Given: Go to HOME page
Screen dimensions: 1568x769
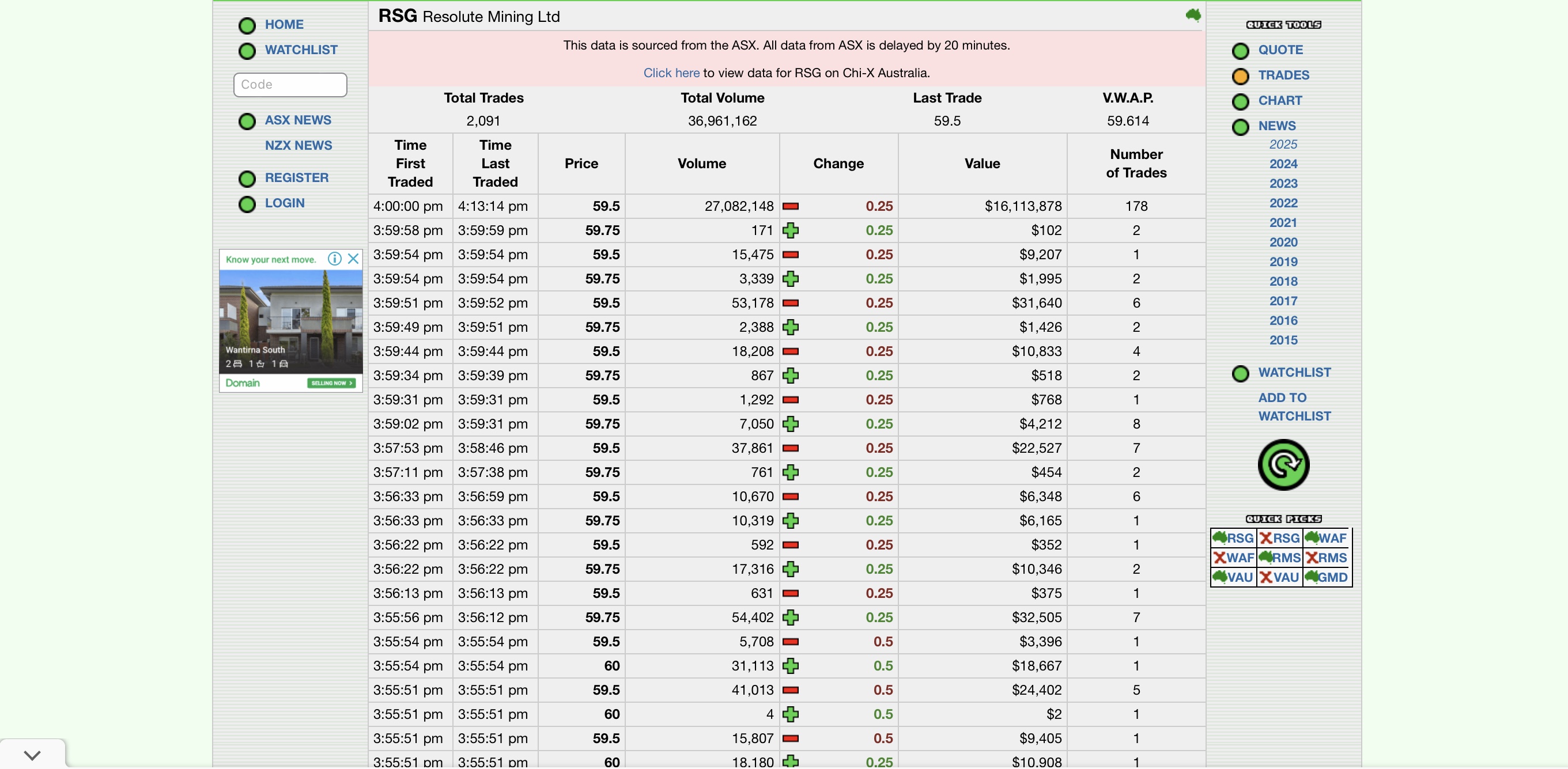Looking at the screenshot, I should pyautogui.click(x=284, y=24).
